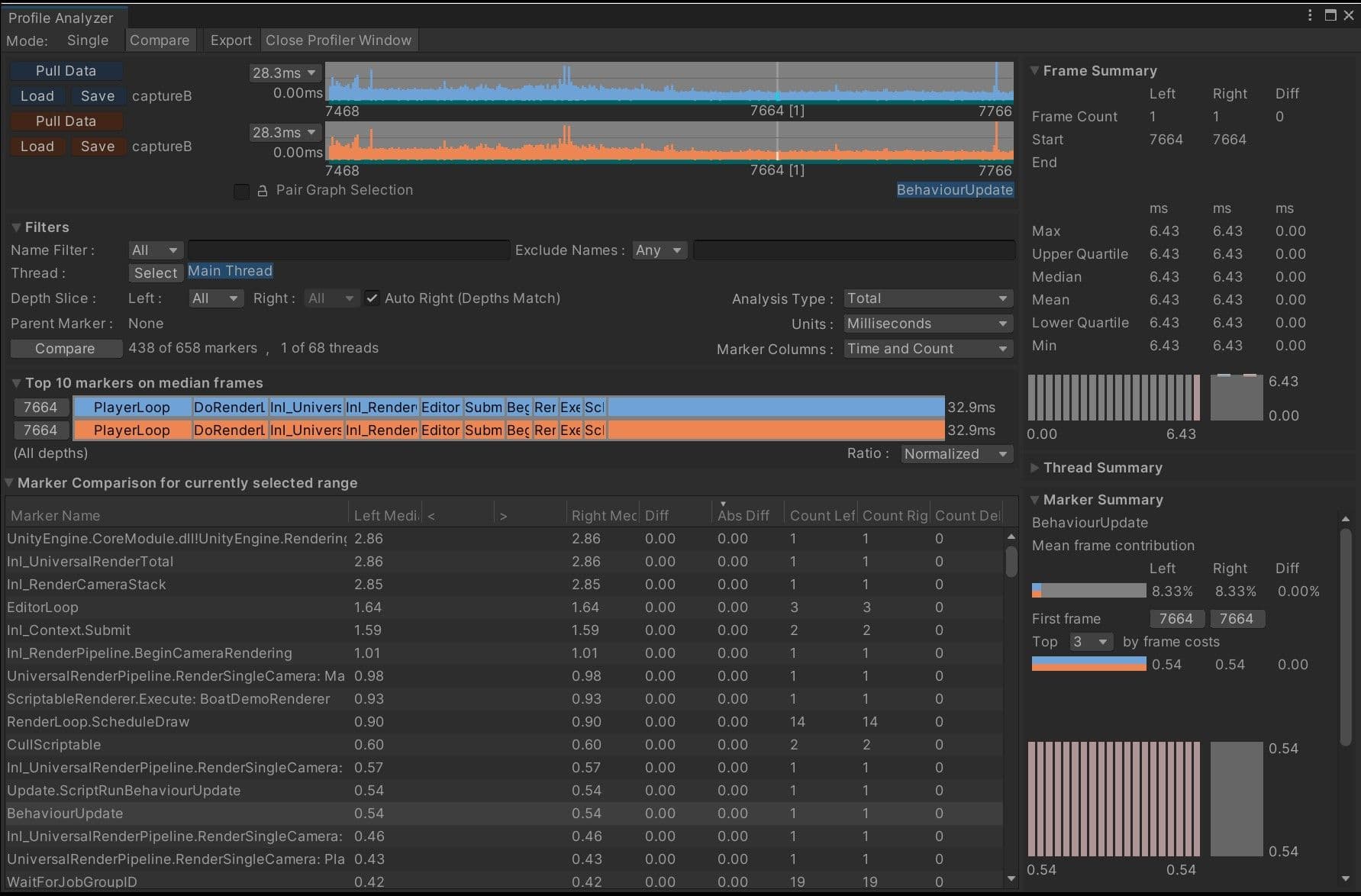Click inside the Name Filter text field

pyautogui.click(x=347, y=250)
